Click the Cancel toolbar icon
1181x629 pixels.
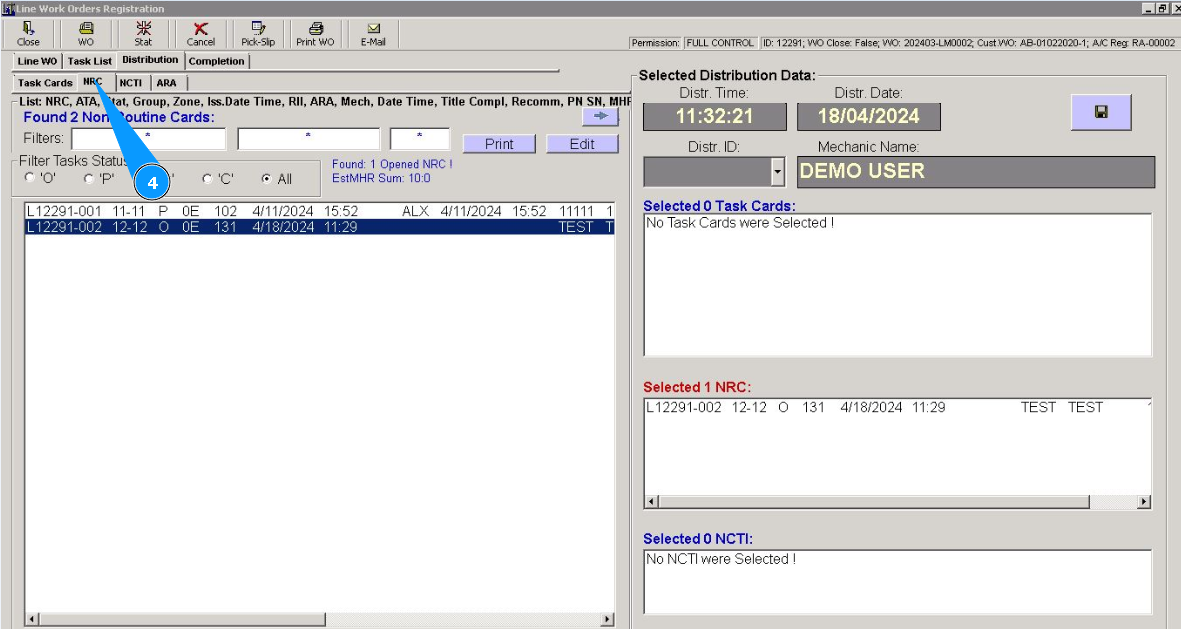(200, 34)
